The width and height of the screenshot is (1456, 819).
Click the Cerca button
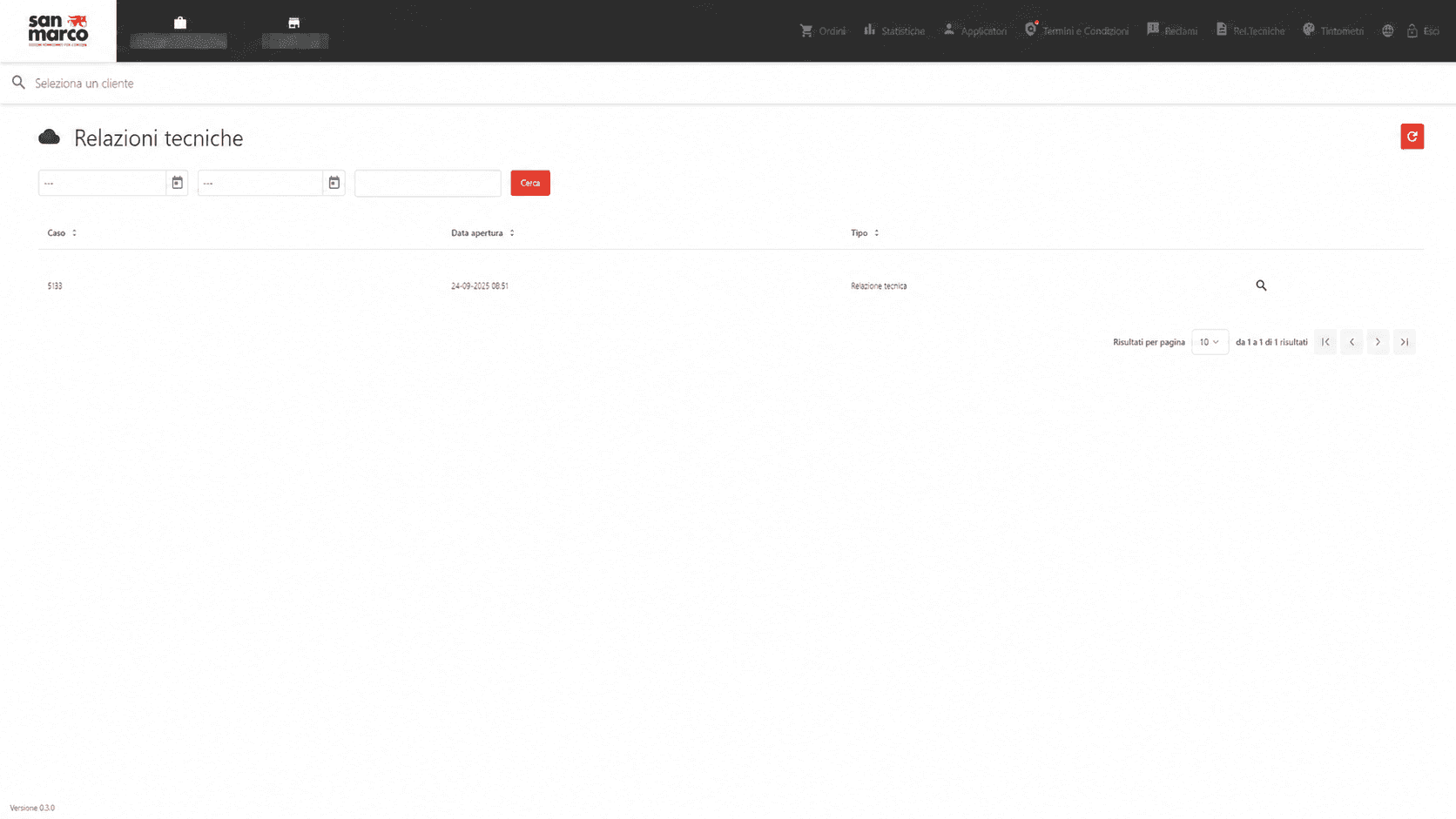530,183
